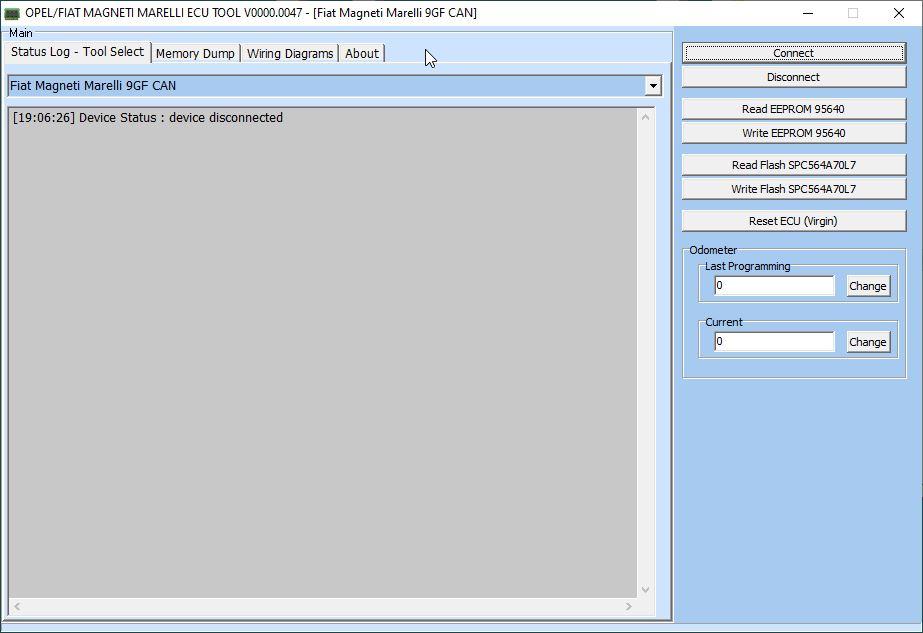The width and height of the screenshot is (923, 633).
Task: Open the Fiat Magneti Marelli 9GF CAN dropdown
Action: 653,86
